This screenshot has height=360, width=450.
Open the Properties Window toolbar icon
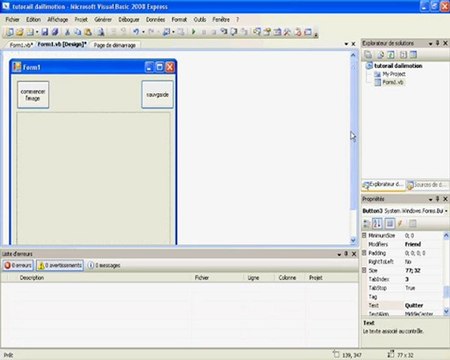point(267,32)
